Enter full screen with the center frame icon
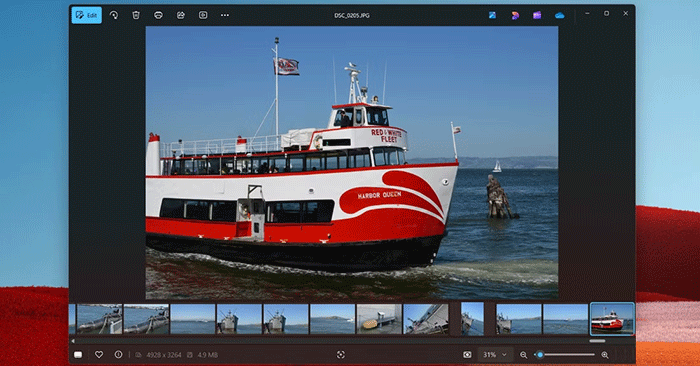Image resolution: width=700 pixels, height=366 pixels. [341, 354]
